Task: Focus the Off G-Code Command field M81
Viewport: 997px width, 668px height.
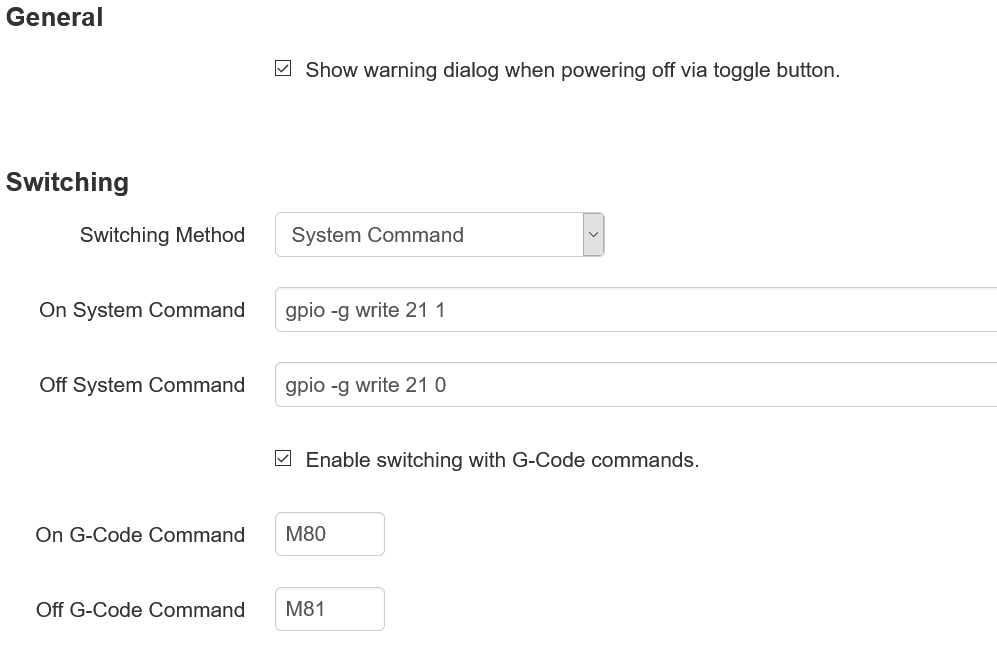Action: tap(329, 609)
